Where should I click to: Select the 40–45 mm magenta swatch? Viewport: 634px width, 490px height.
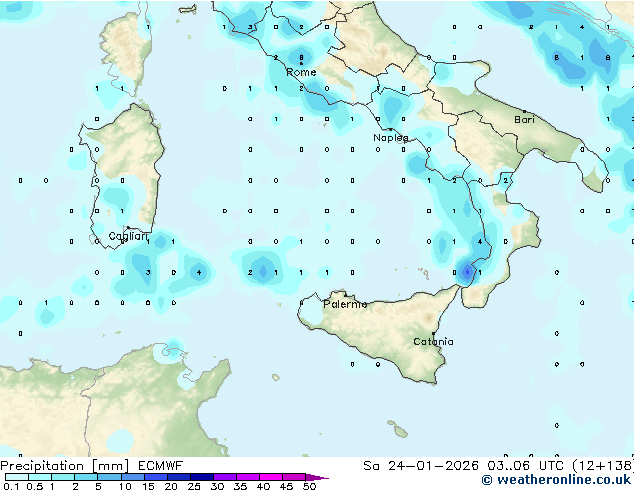[x=271, y=477]
